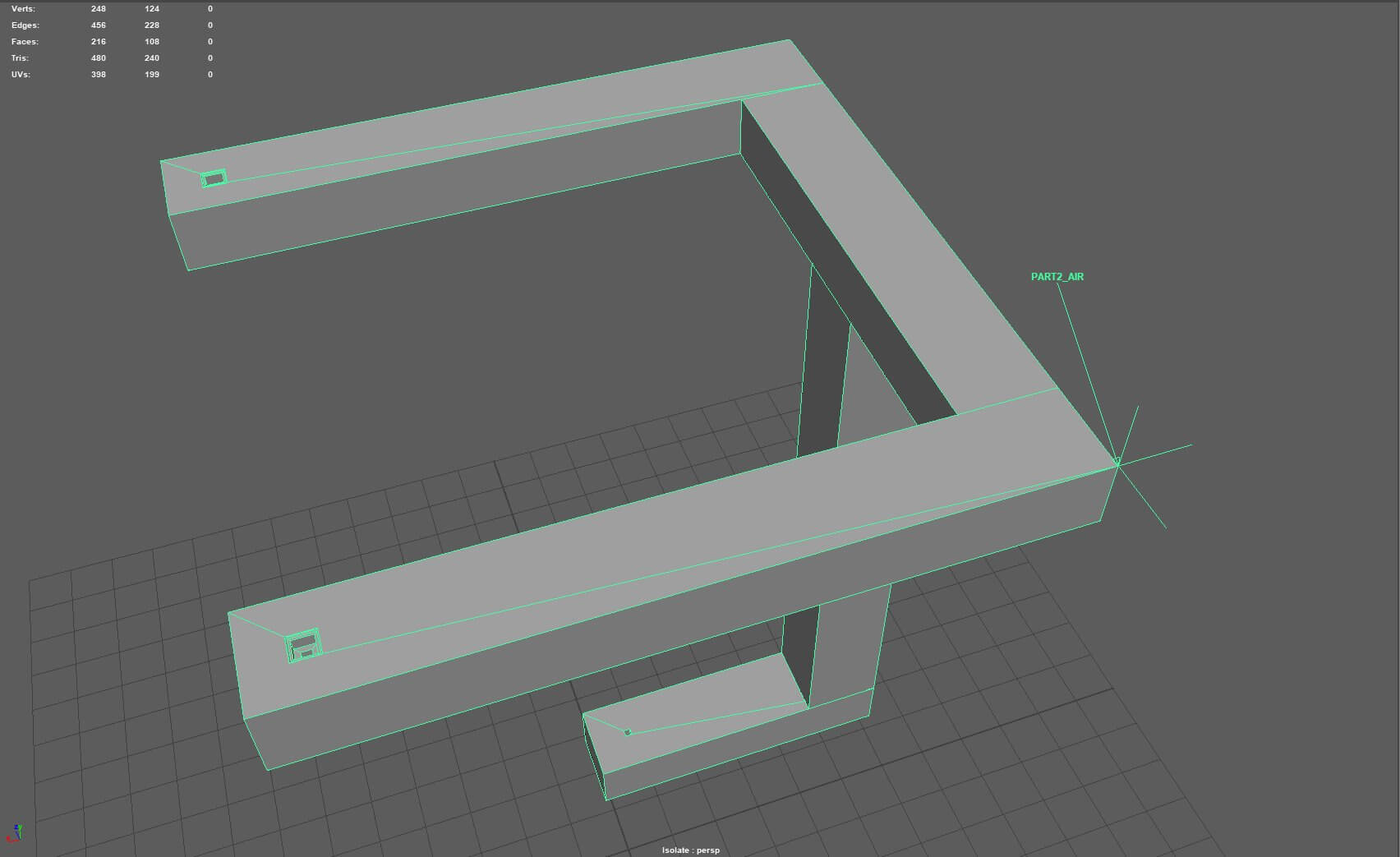Click the Verts count value 248
Screen dimensions: 1400x857
99,9
